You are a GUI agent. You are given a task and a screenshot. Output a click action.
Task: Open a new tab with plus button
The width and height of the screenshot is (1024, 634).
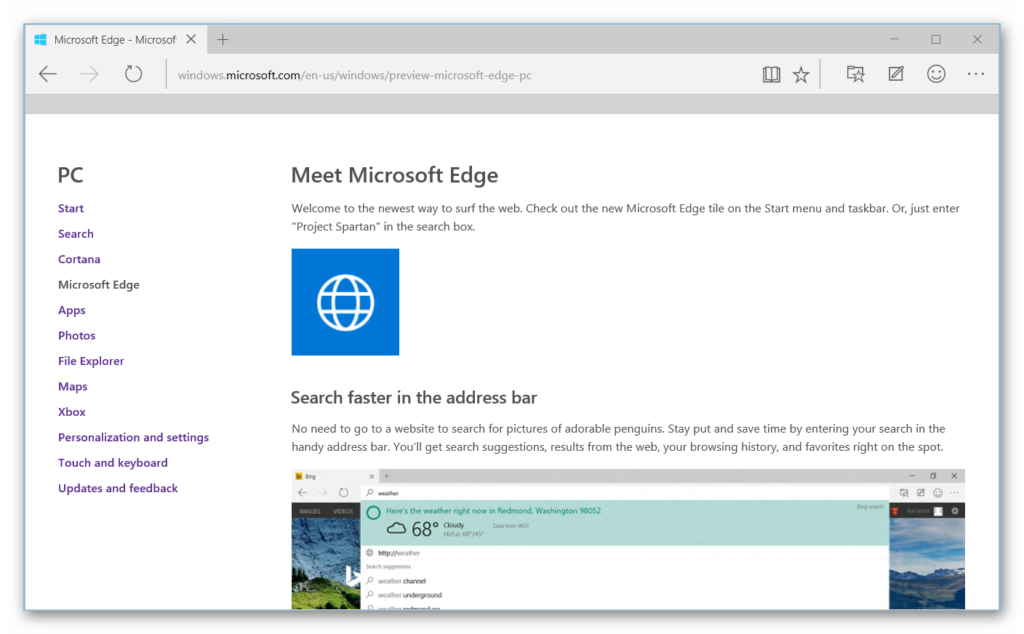[x=223, y=40]
